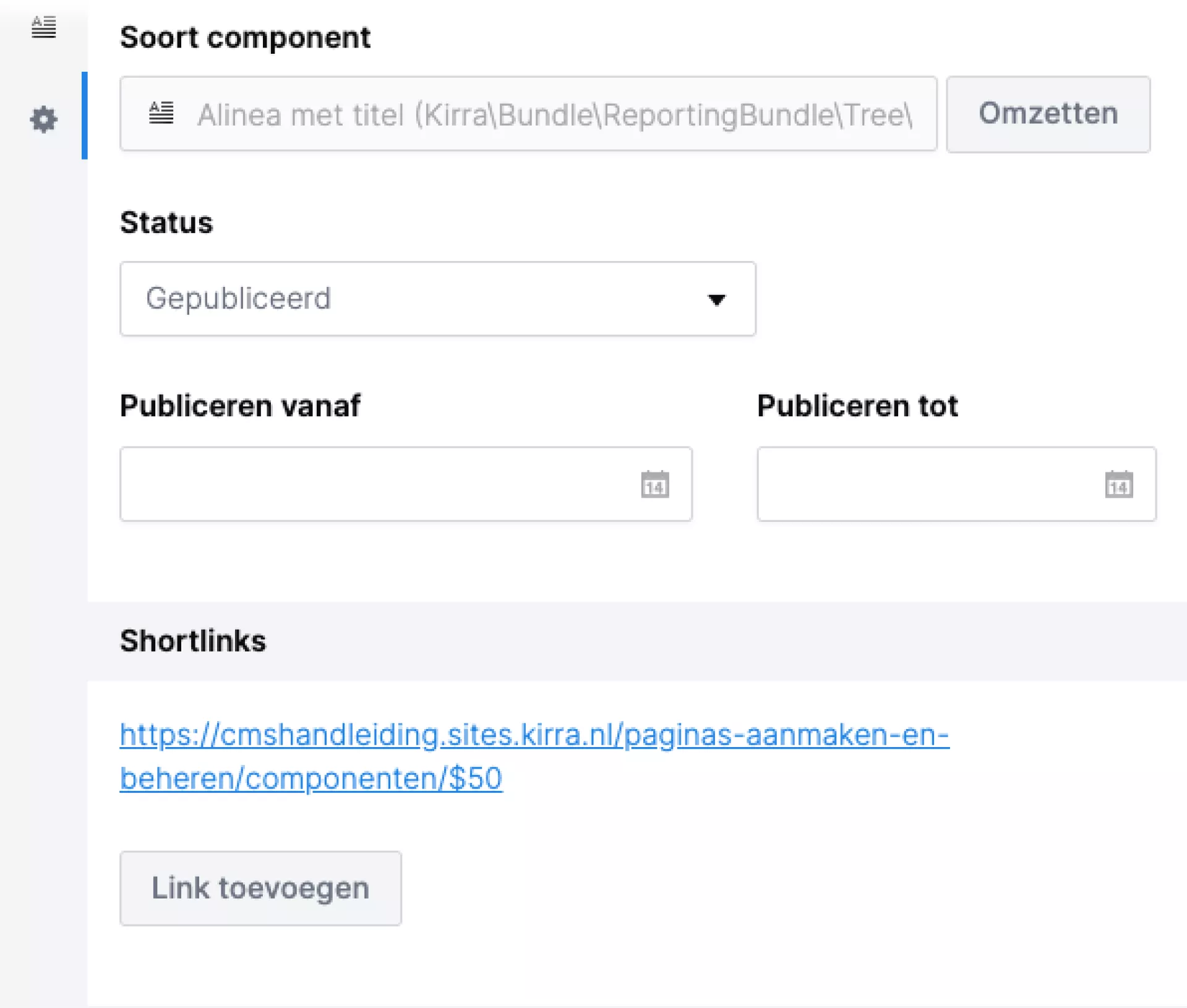
Task: Click the Soort component label
Action: coord(245,38)
